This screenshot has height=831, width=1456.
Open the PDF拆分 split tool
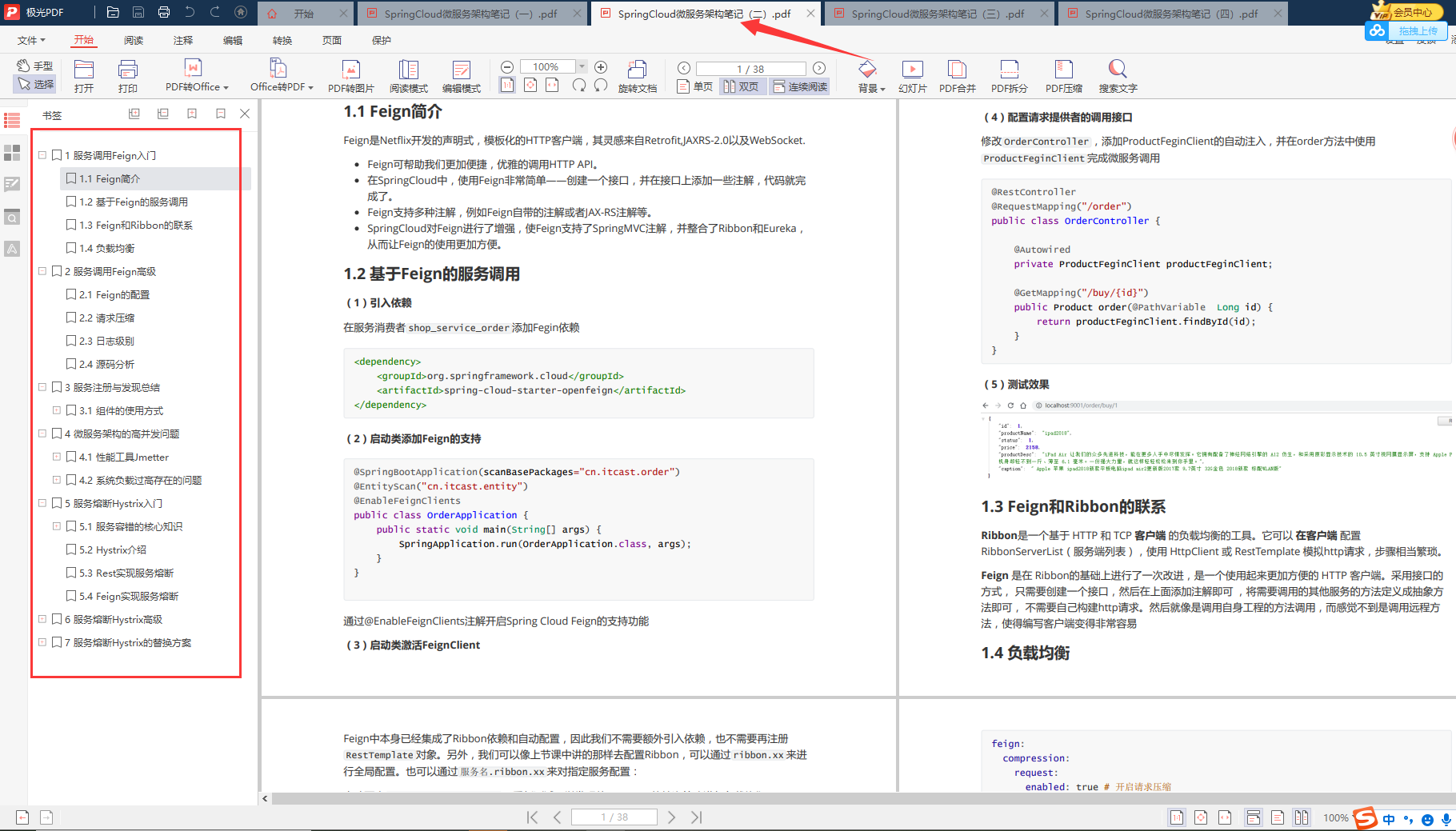(x=1010, y=76)
